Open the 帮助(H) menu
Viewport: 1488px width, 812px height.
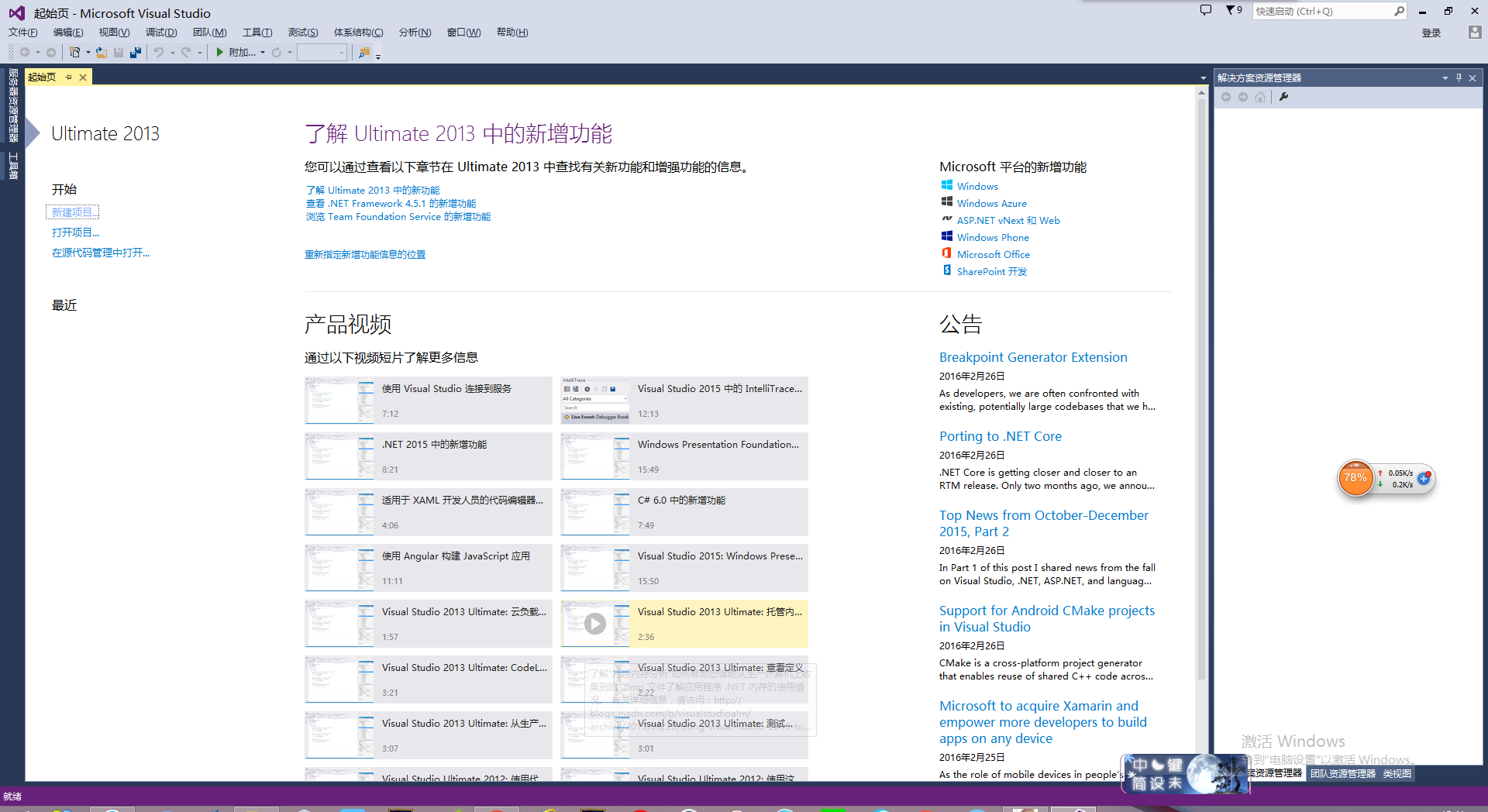(x=512, y=33)
